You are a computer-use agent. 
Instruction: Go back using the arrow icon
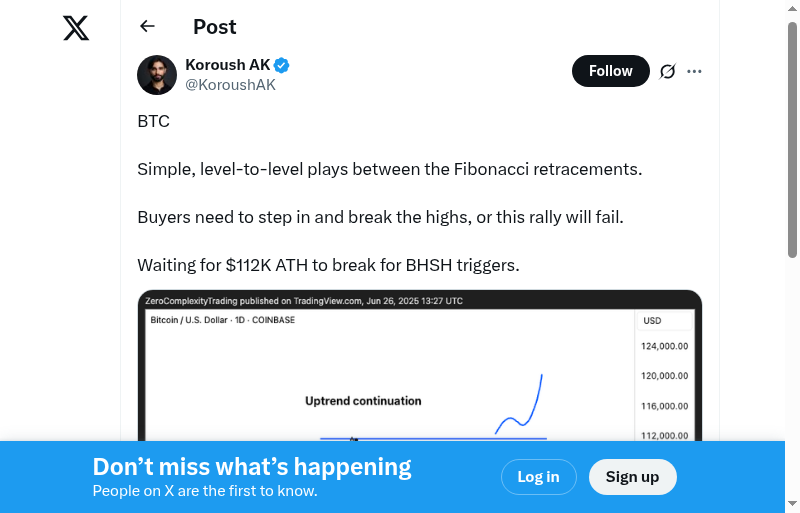tap(148, 27)
